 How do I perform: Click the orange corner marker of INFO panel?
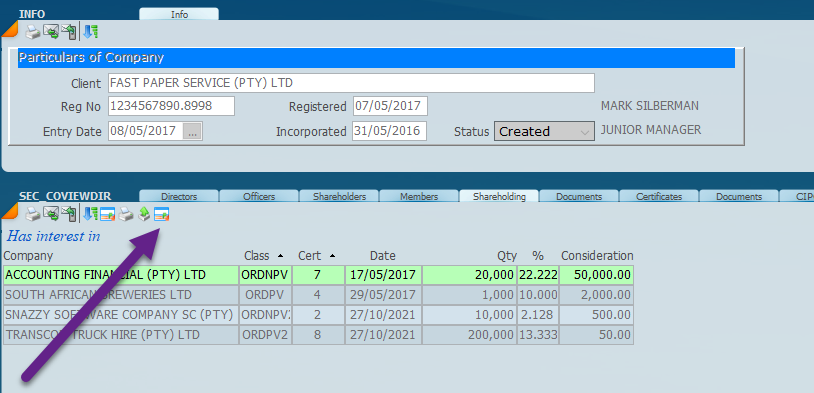(9, 30)
